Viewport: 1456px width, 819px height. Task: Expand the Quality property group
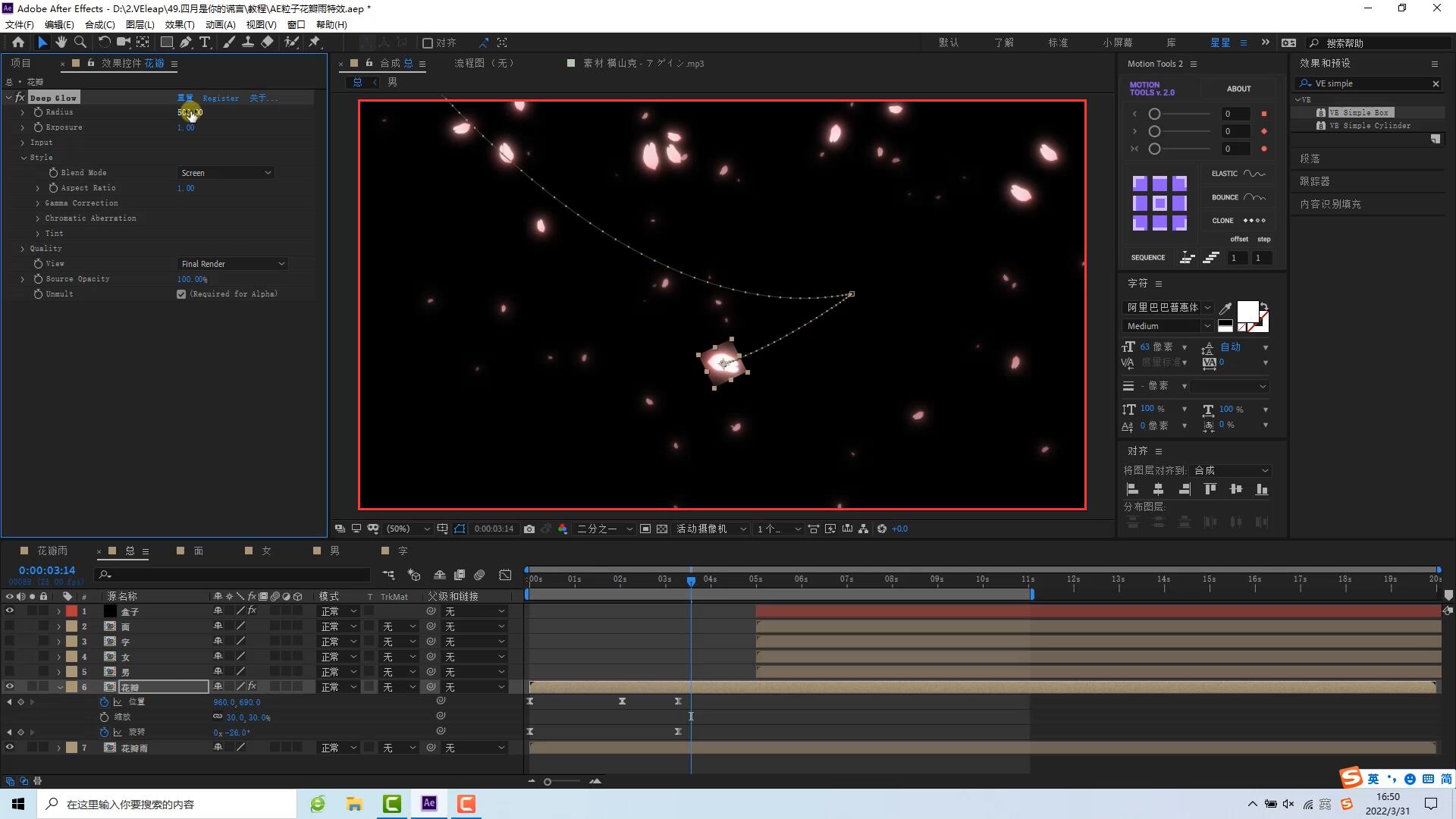pyautogui.click(x=22, y=249)
